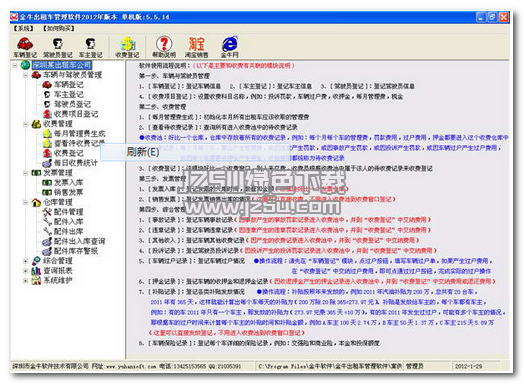Collapse the 仓库管理 branch

25,203
